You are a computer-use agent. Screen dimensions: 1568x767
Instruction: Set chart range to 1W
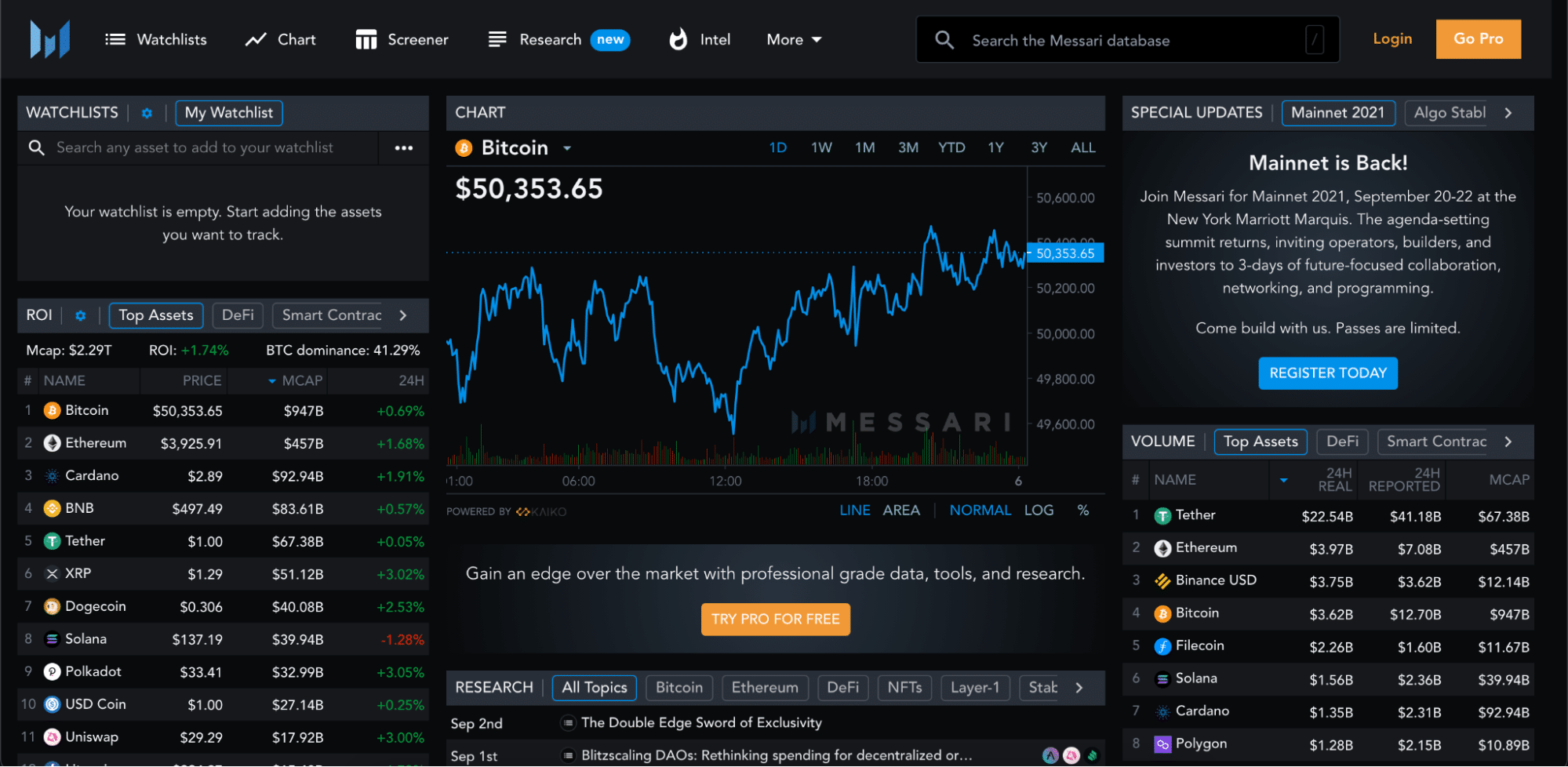[821, 147]
